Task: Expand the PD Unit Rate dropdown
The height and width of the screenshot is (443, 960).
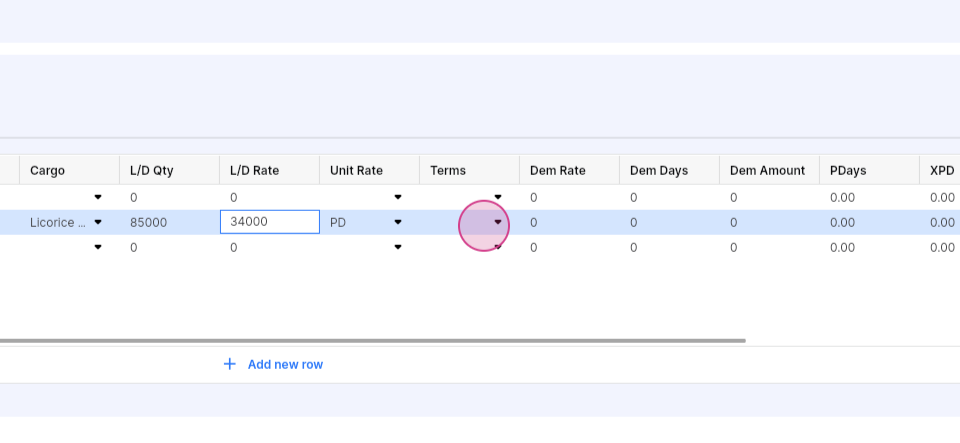Action: (x=398, y=222)
